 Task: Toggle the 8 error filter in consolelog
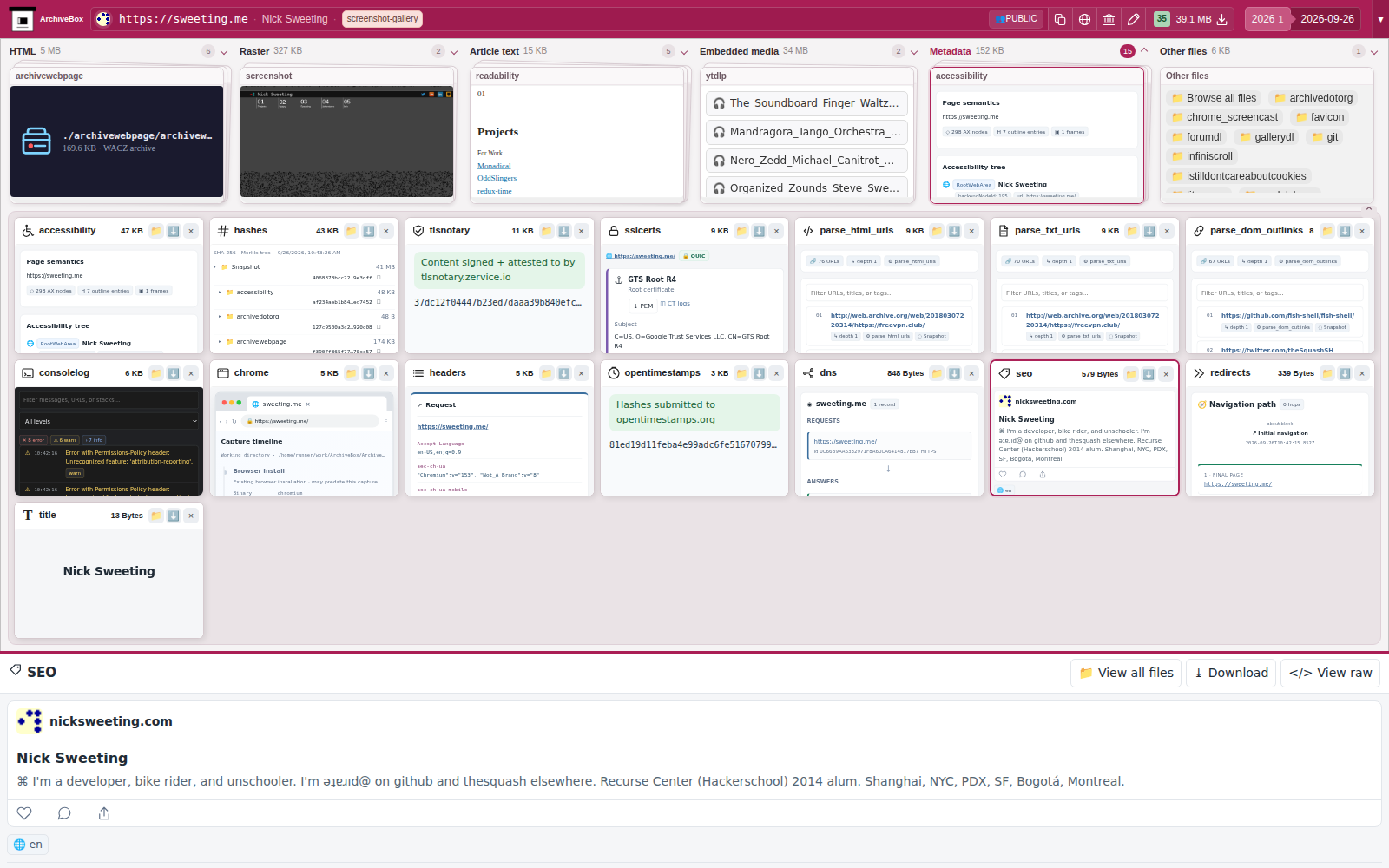click(x=34, y=440)
